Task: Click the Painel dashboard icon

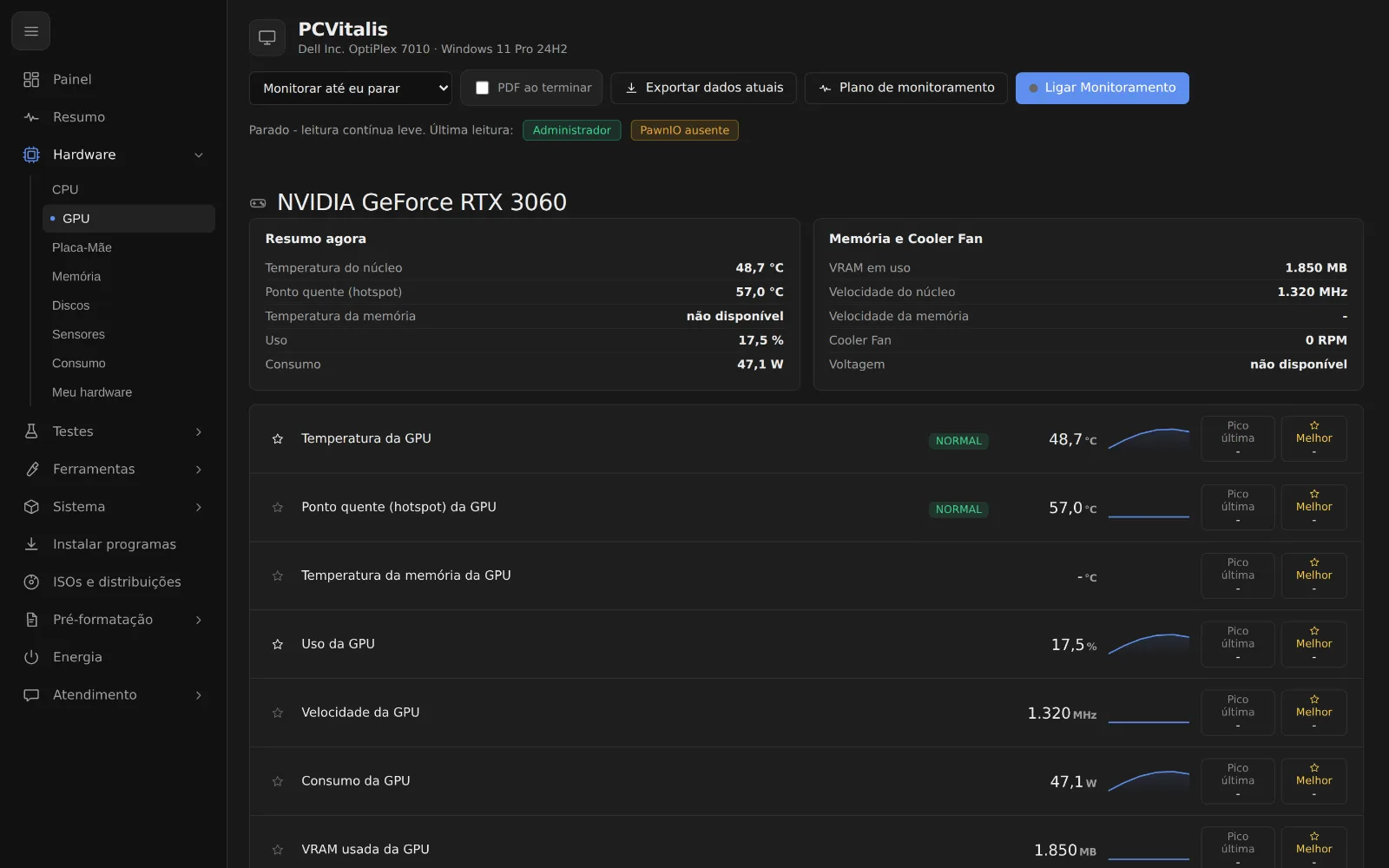Action: (31, 80)
